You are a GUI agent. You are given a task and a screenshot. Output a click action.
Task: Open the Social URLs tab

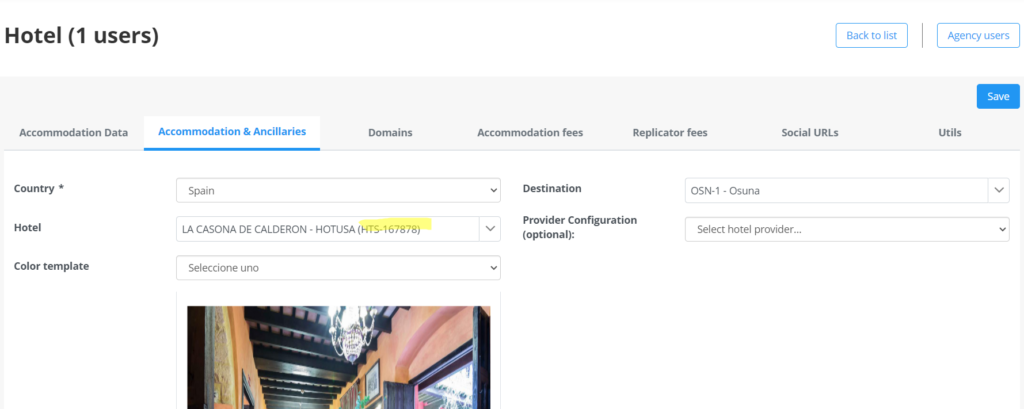(x=810, y=132)
